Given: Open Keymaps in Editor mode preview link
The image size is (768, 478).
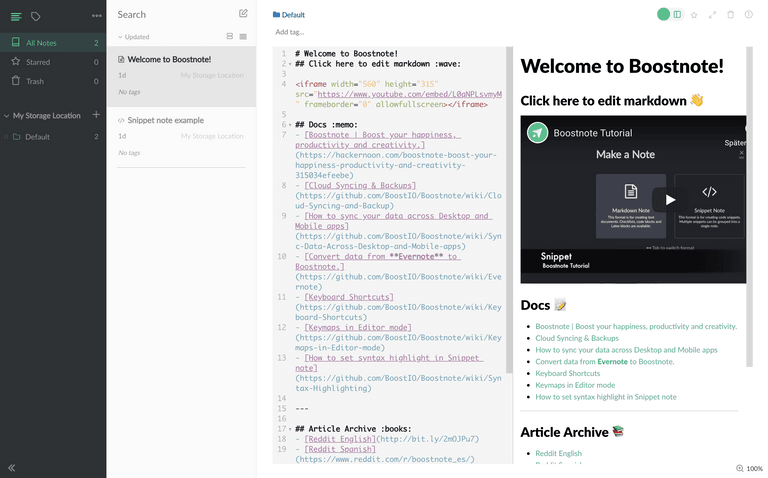Looking at the screenshot, I should tap(575, 385).
